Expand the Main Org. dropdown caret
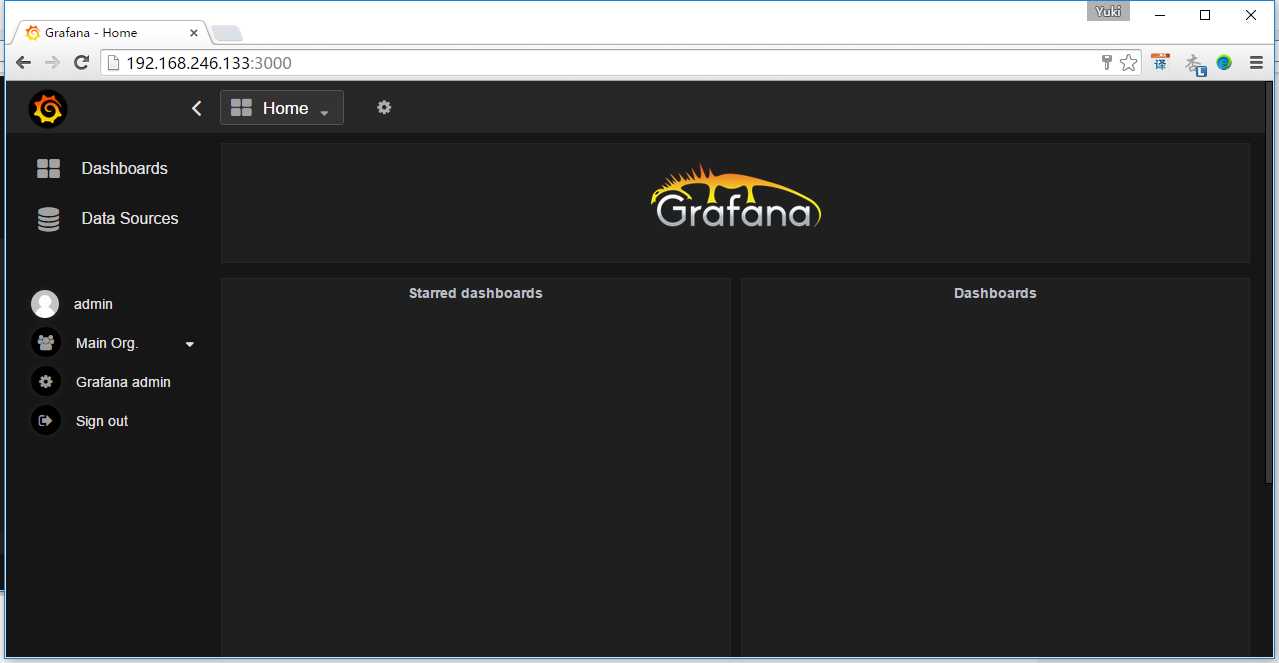Viewport: 1279px width, 663px height. [190, 344]
